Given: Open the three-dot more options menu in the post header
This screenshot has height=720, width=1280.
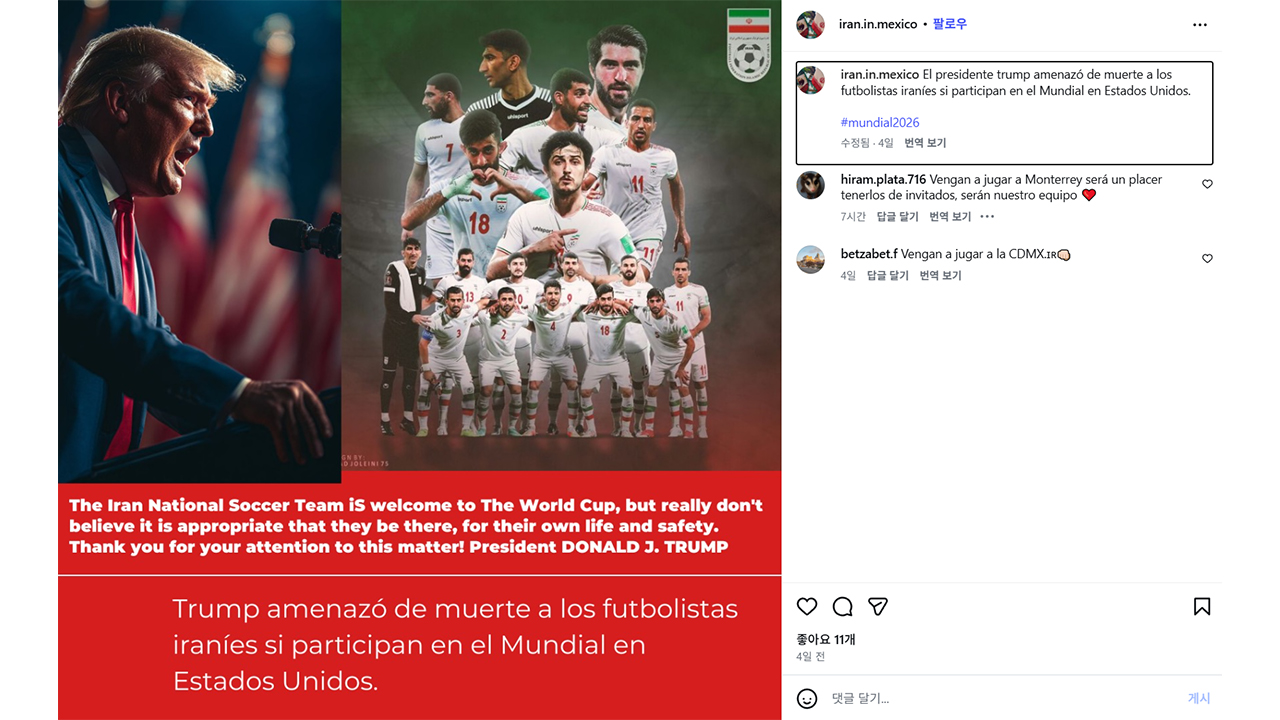Looking at the screenshot, I should (1200, 25).
